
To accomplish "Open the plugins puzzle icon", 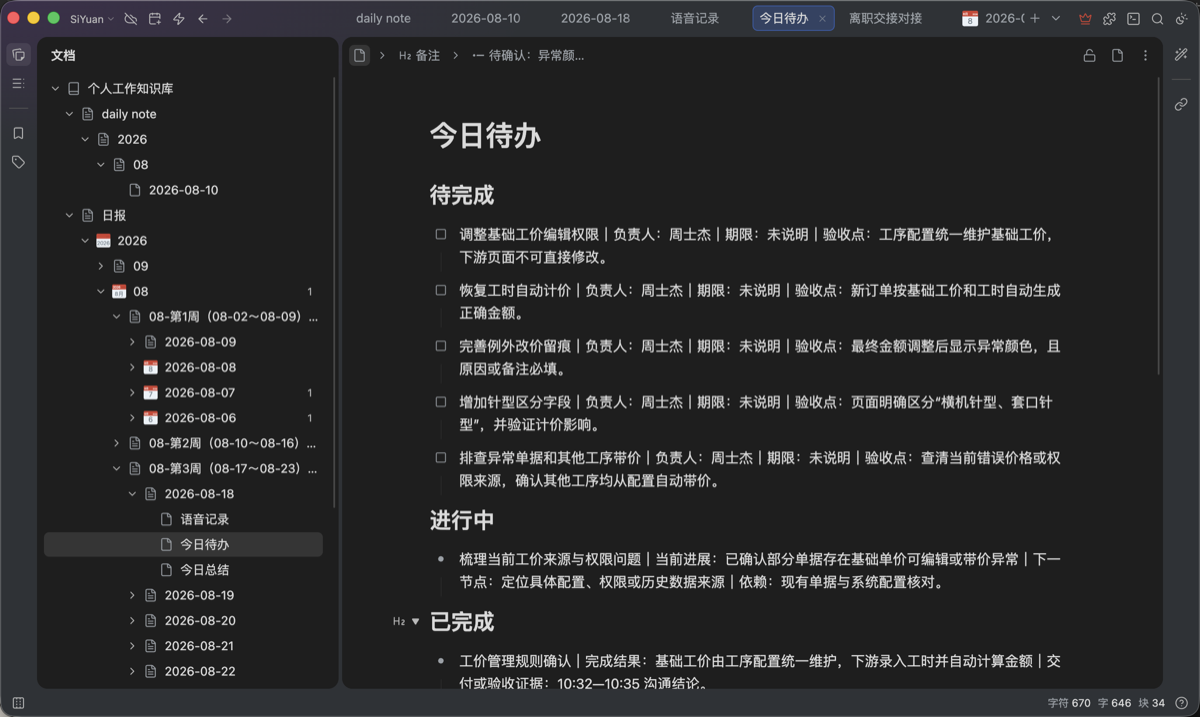I will [1110, 19].
